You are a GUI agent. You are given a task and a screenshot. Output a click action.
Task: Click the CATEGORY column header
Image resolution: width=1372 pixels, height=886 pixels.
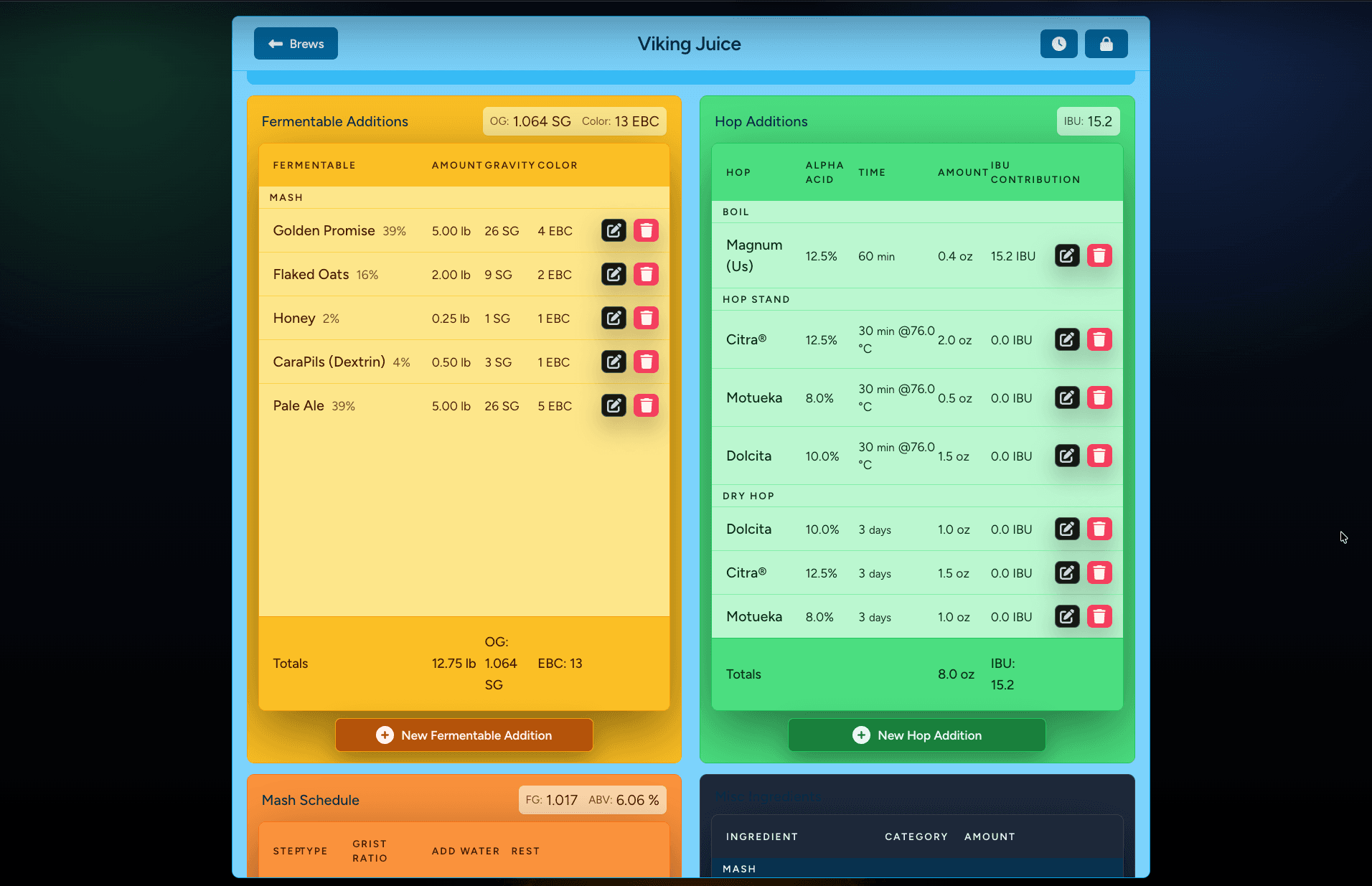tap(916, 836)
